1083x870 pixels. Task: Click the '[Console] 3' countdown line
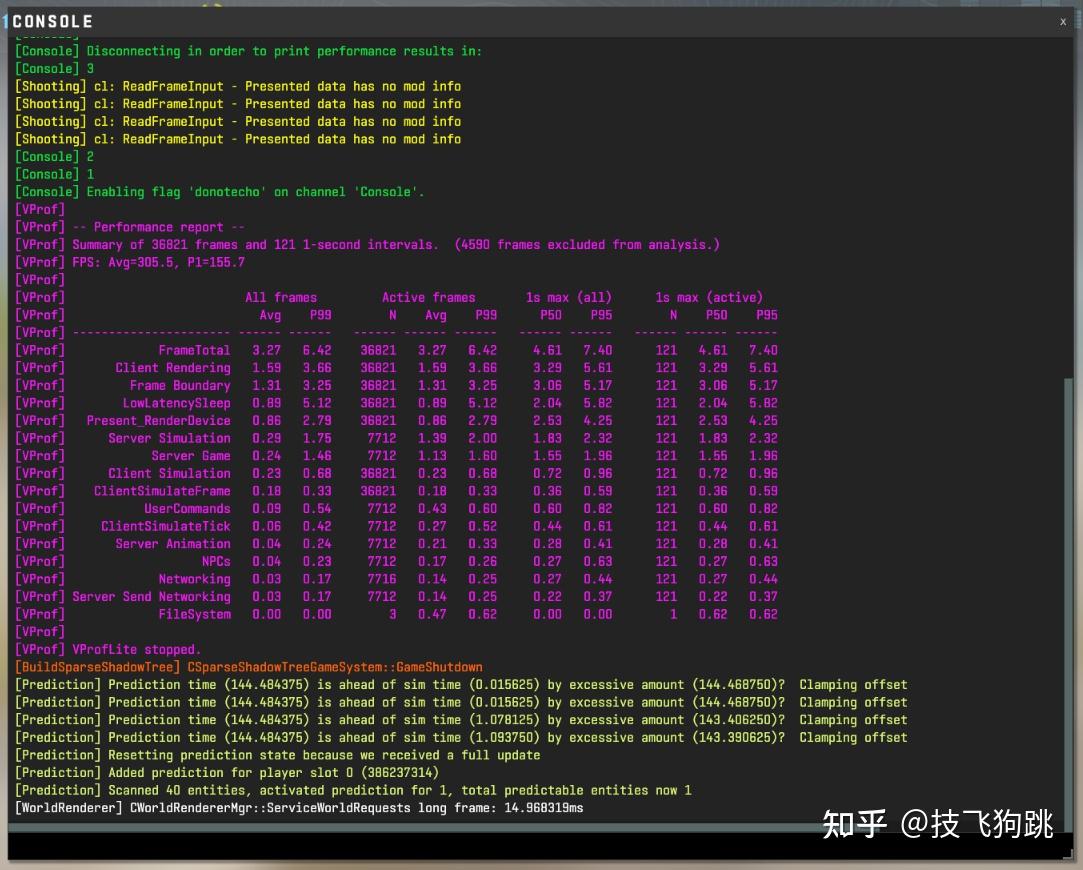tap(55, 68)
